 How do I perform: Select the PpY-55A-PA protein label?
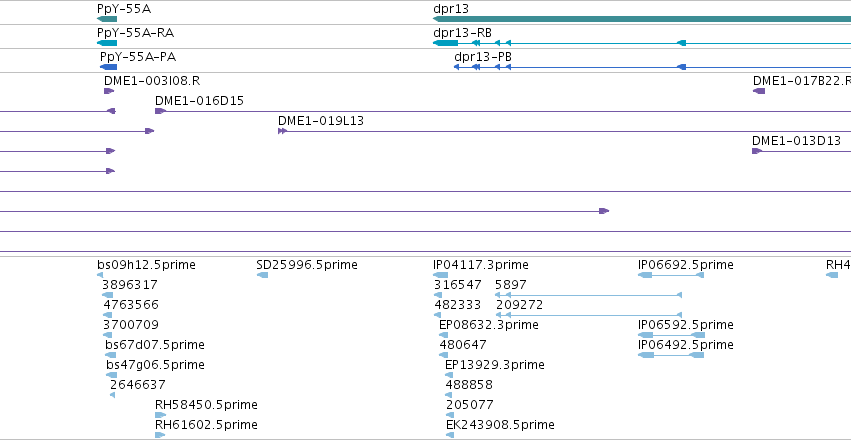[x=138, y=57]
